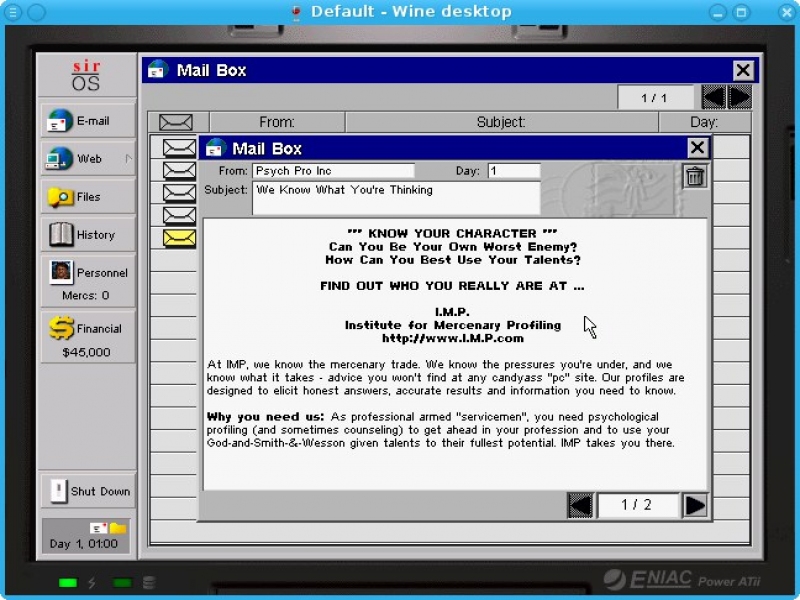This screenshot has width=800, height=600.
Task: Sort mail by the From column header
Action: coord(276,122)
